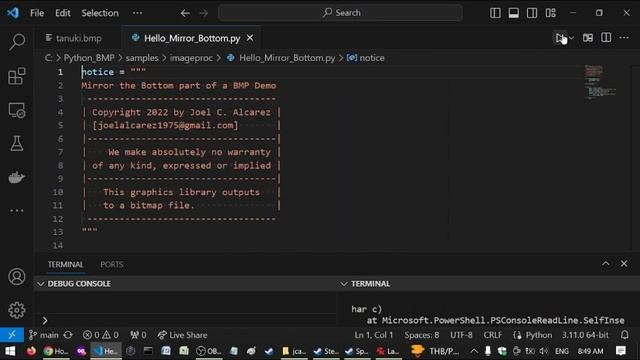Screen dimensions: 640x360
Task: Collapse the DEBUG CONSOLE section
Action: coord(40,284)
